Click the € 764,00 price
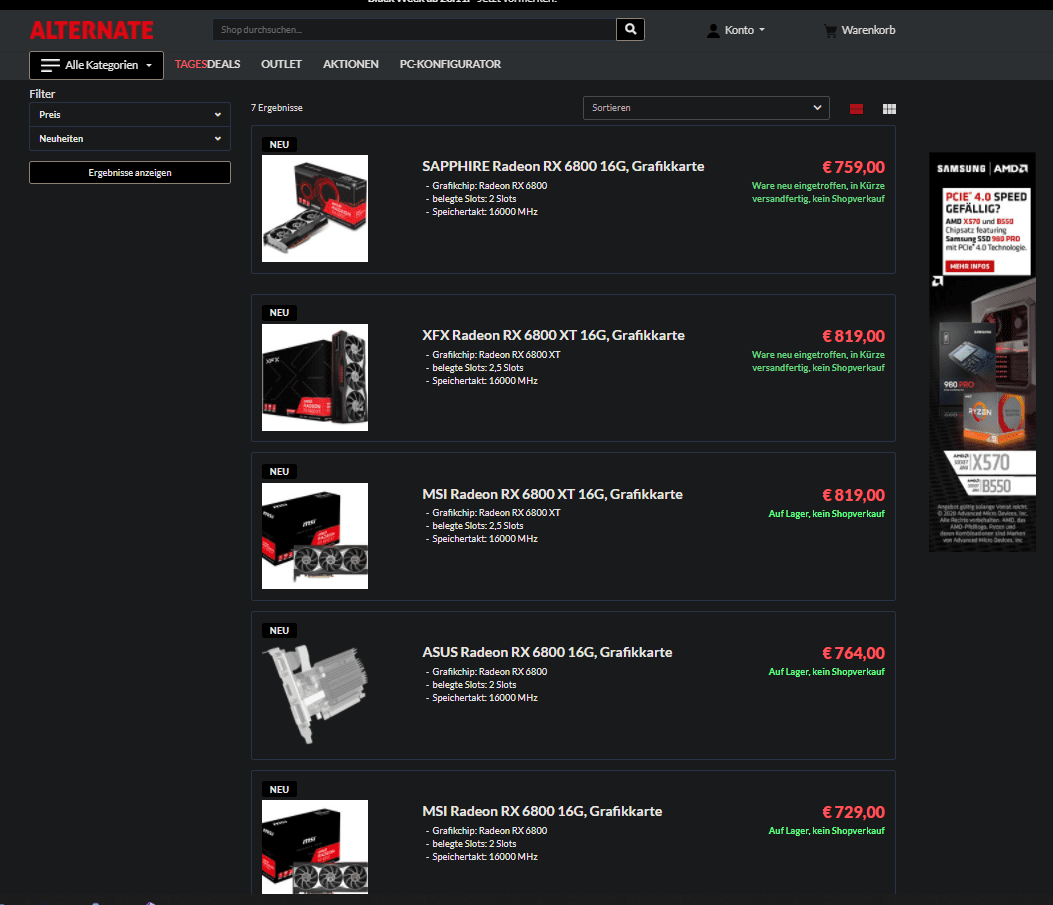This screenshot has width=1053, height=905. [x=854, y=653]
